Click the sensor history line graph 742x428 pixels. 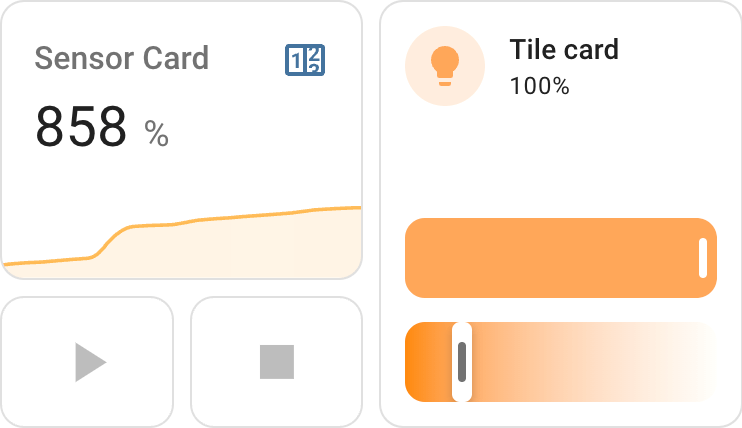click(240, 216)
